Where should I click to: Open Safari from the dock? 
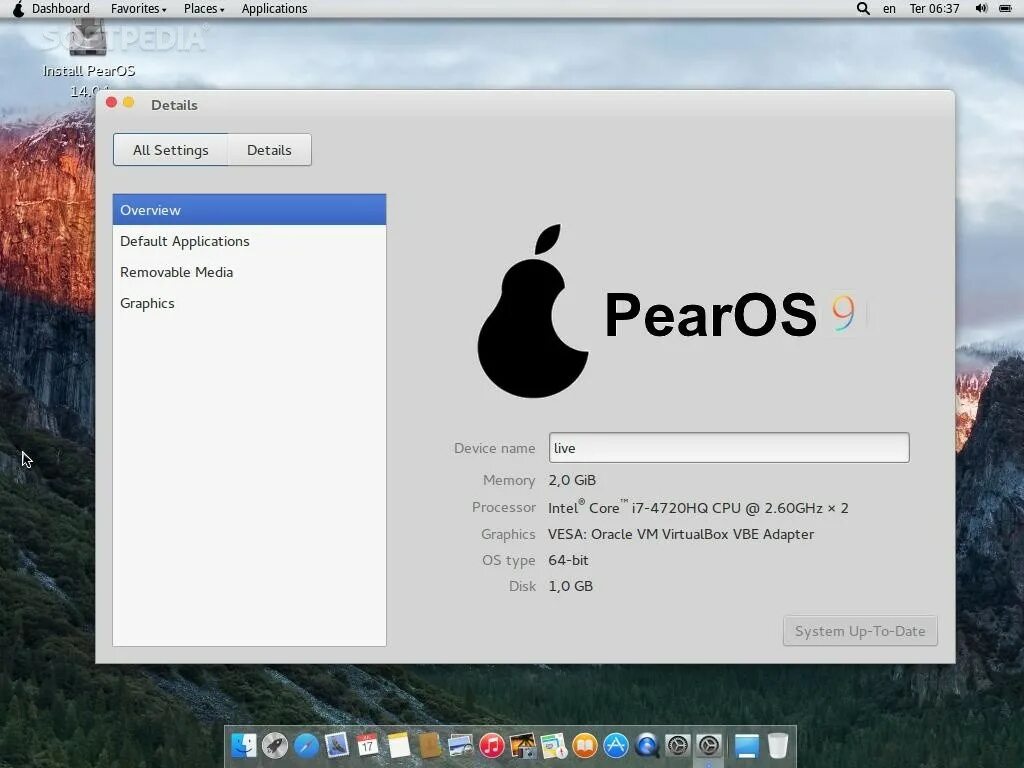point(305,745)
